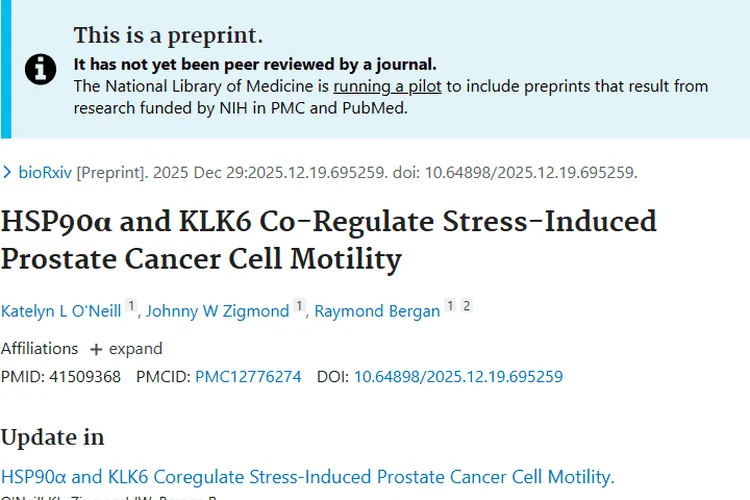Open author Raymond Bergan's link
This screenshot has width=750, height=500.
377,311
